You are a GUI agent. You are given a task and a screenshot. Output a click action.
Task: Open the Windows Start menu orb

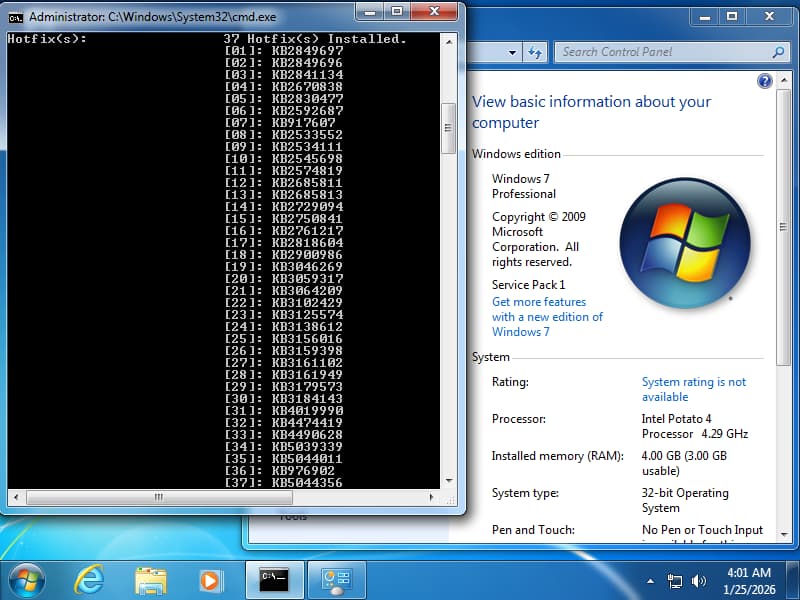[x=27, y=581]
